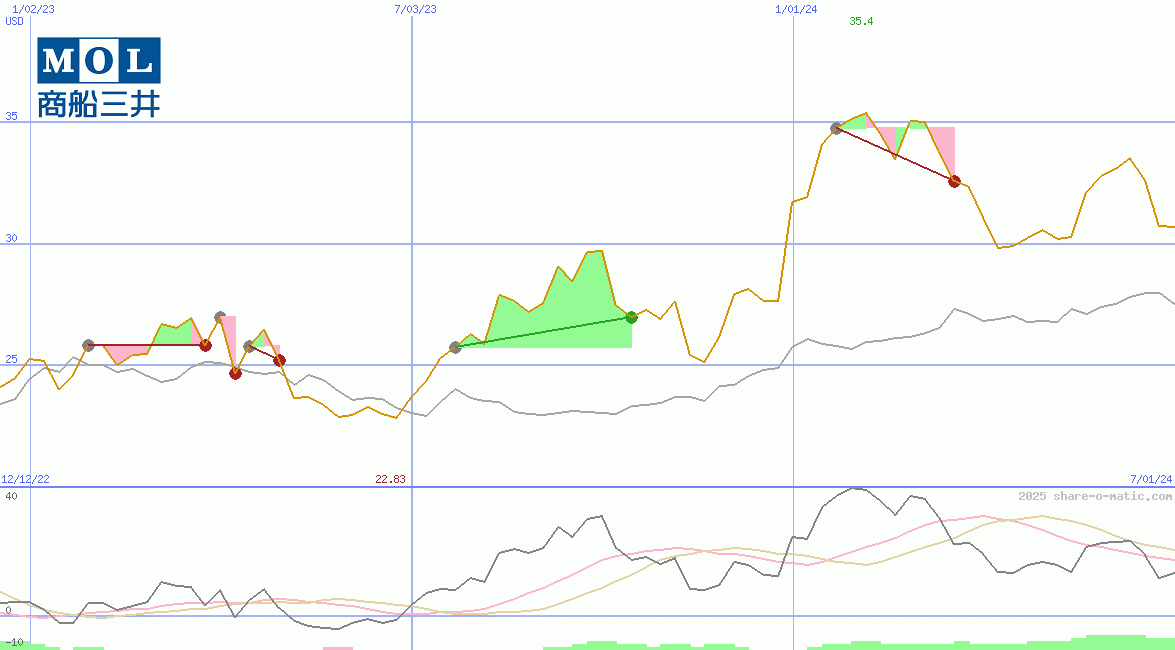Viewport: 1175px width, 650px height.
Task: Select the gray dot starting the January 2024 downtrend
Action: (x=836, y=128)
